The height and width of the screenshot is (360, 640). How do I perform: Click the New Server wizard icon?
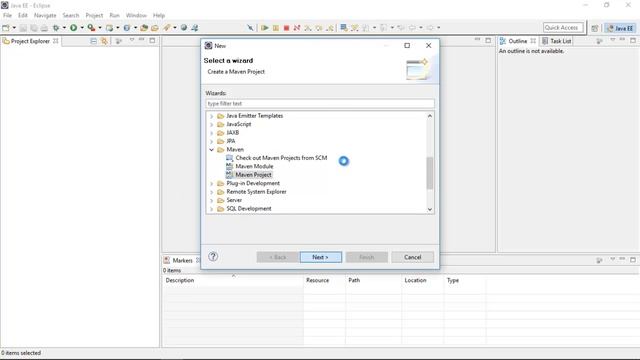(x=109, y=28)
